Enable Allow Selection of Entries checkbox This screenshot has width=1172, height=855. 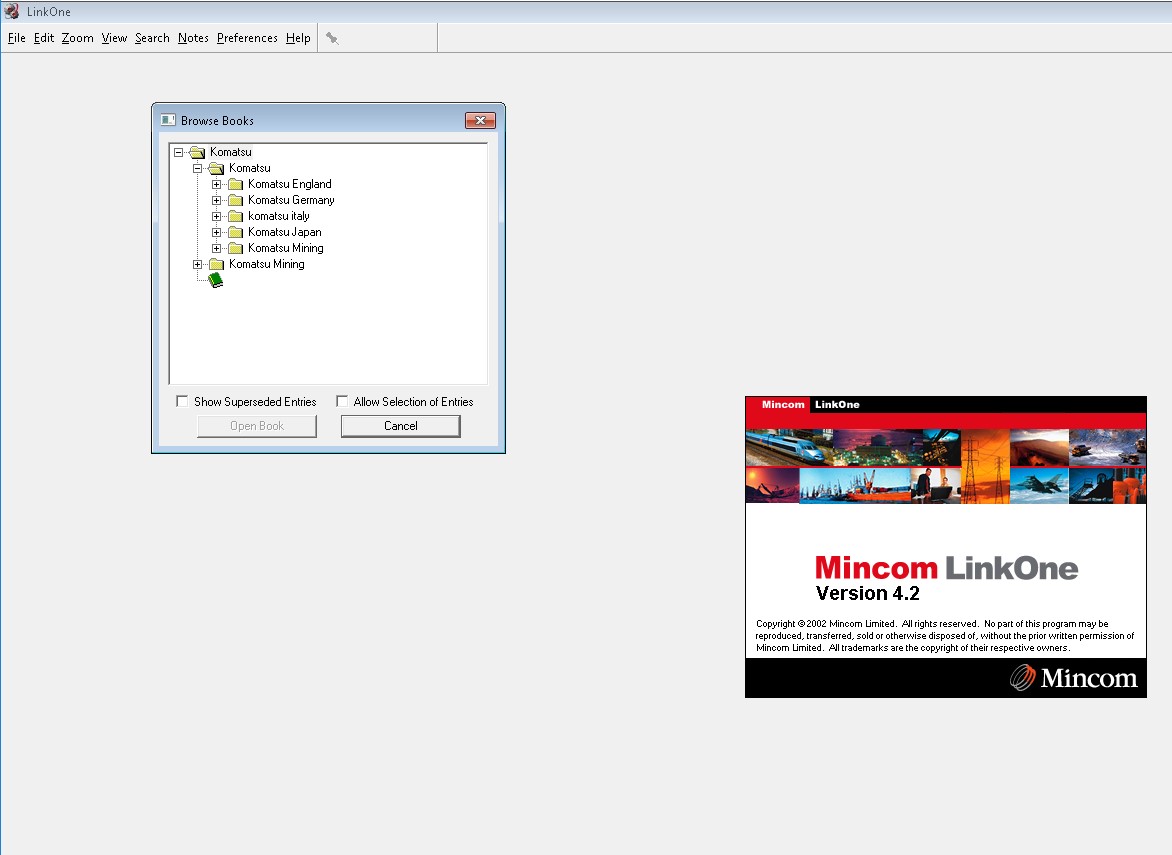342,401
